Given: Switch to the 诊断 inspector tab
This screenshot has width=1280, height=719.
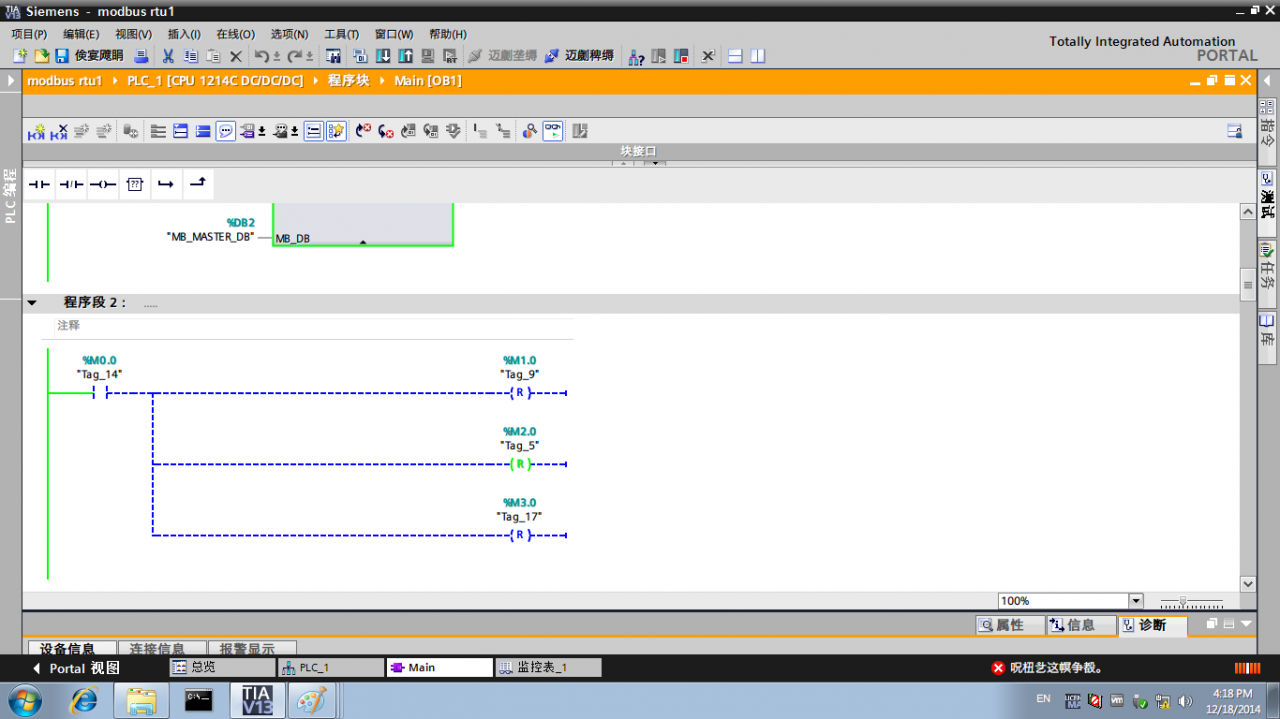Looking at the screenshot, I should (x=1152, y=625).
